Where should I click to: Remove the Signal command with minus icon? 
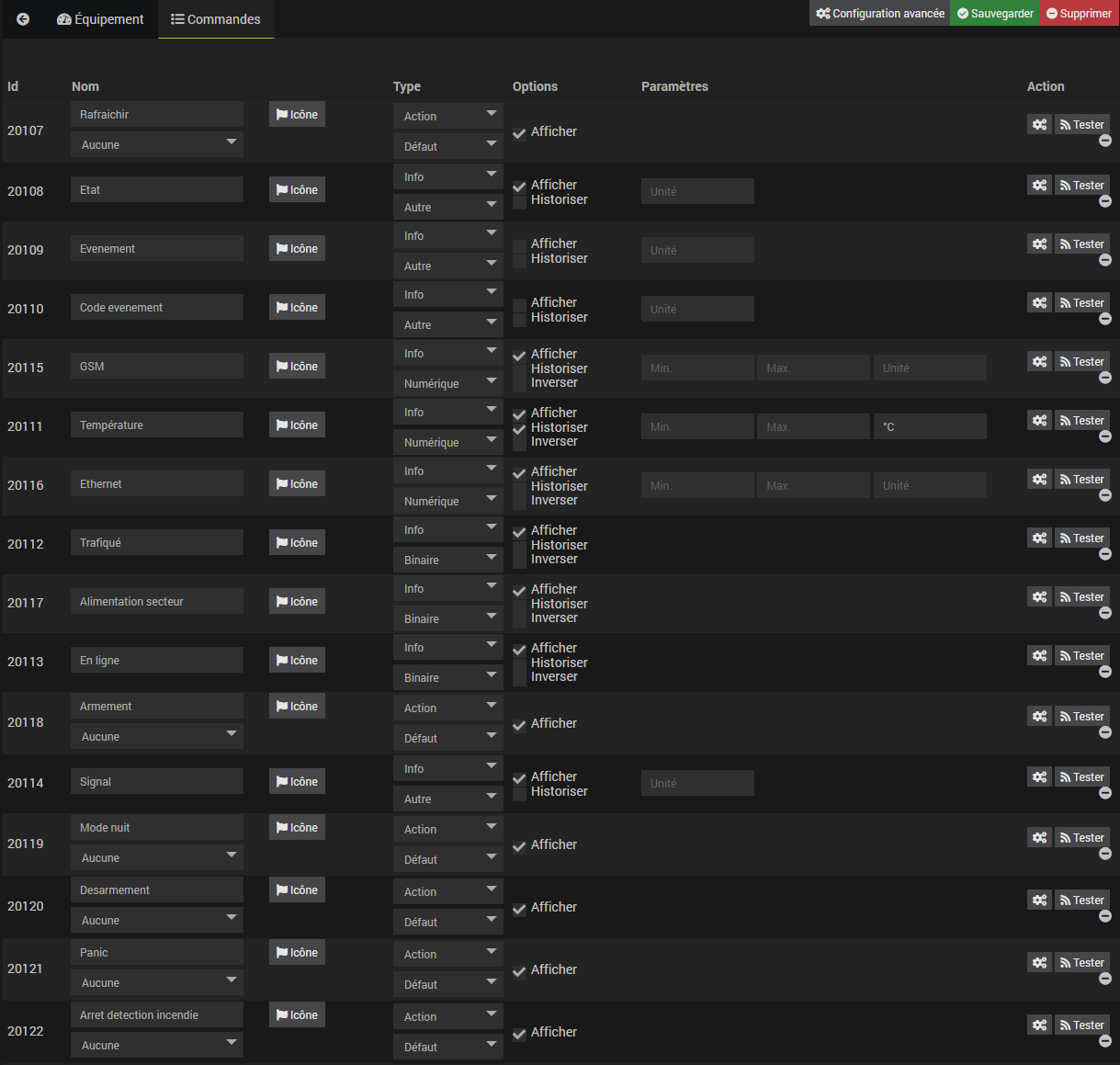(1105, 793)
